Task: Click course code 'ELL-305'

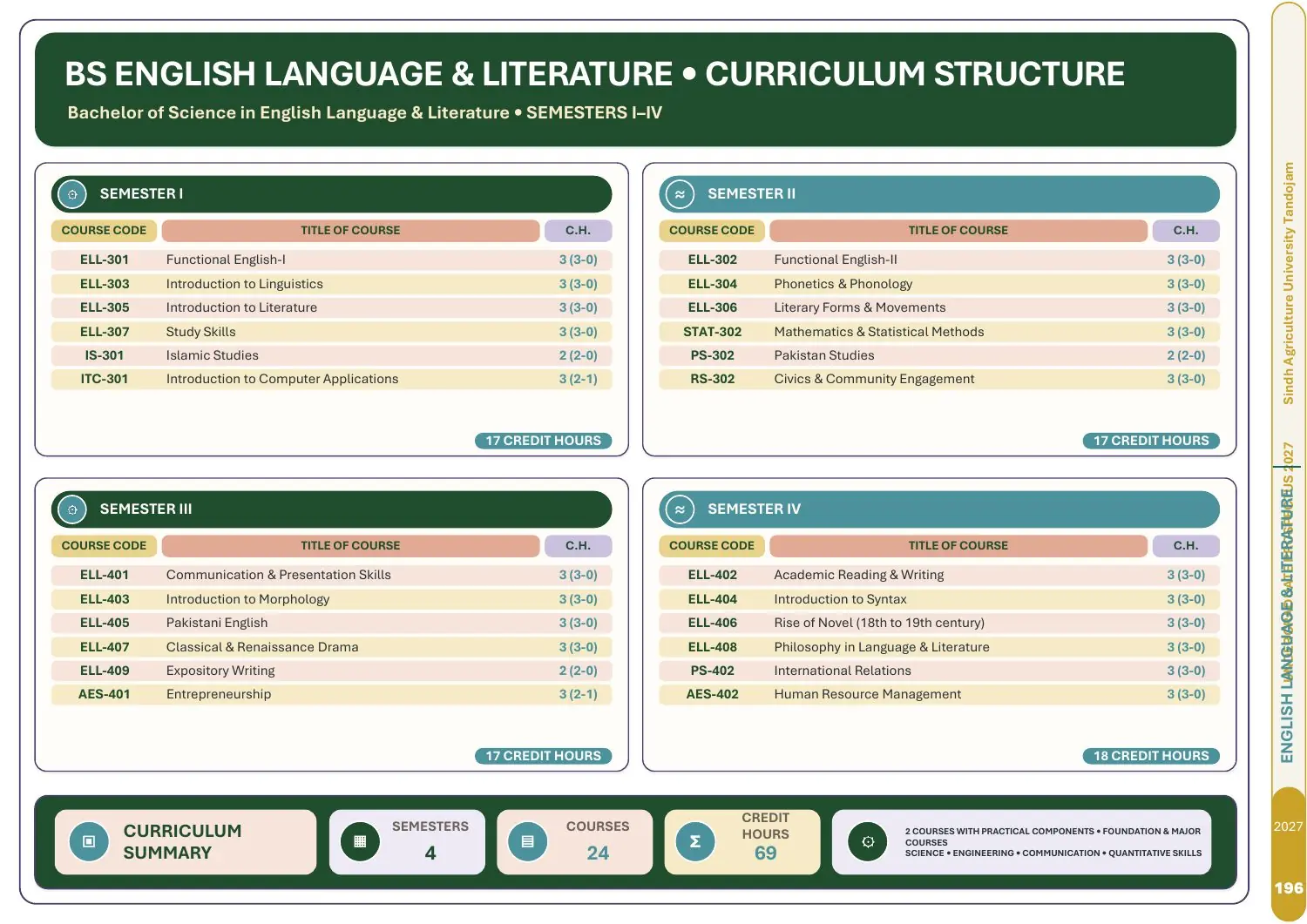Action: tap(105, 307)
